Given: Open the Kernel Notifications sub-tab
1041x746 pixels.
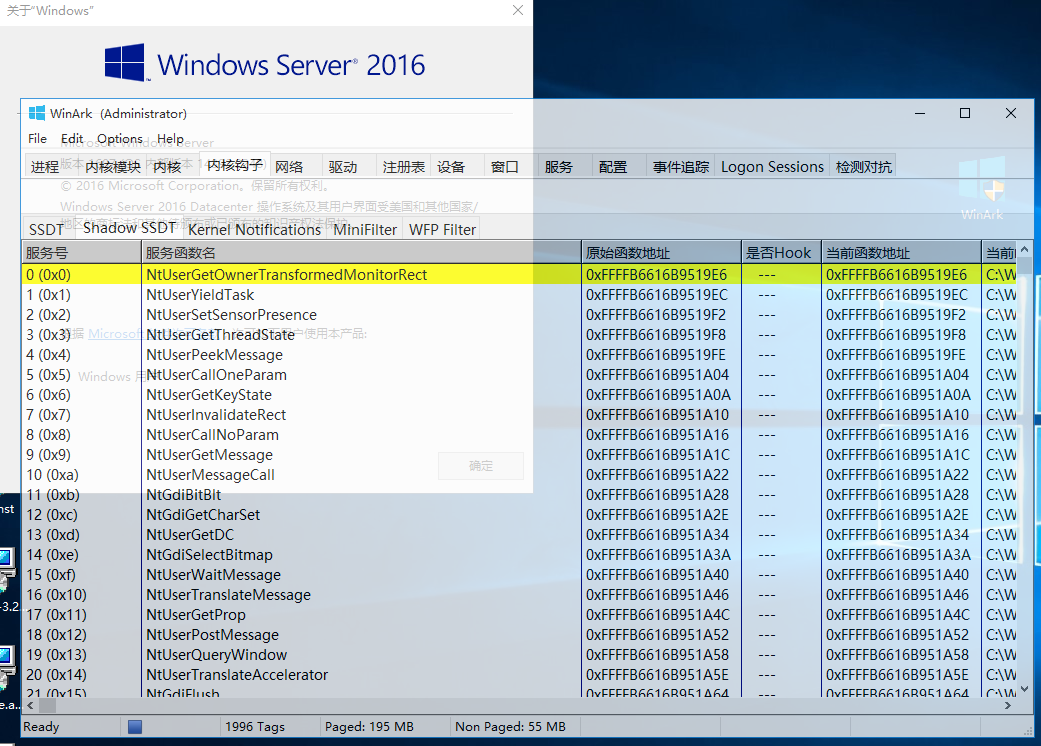Looking at the screenshot, I should [254, 230].
